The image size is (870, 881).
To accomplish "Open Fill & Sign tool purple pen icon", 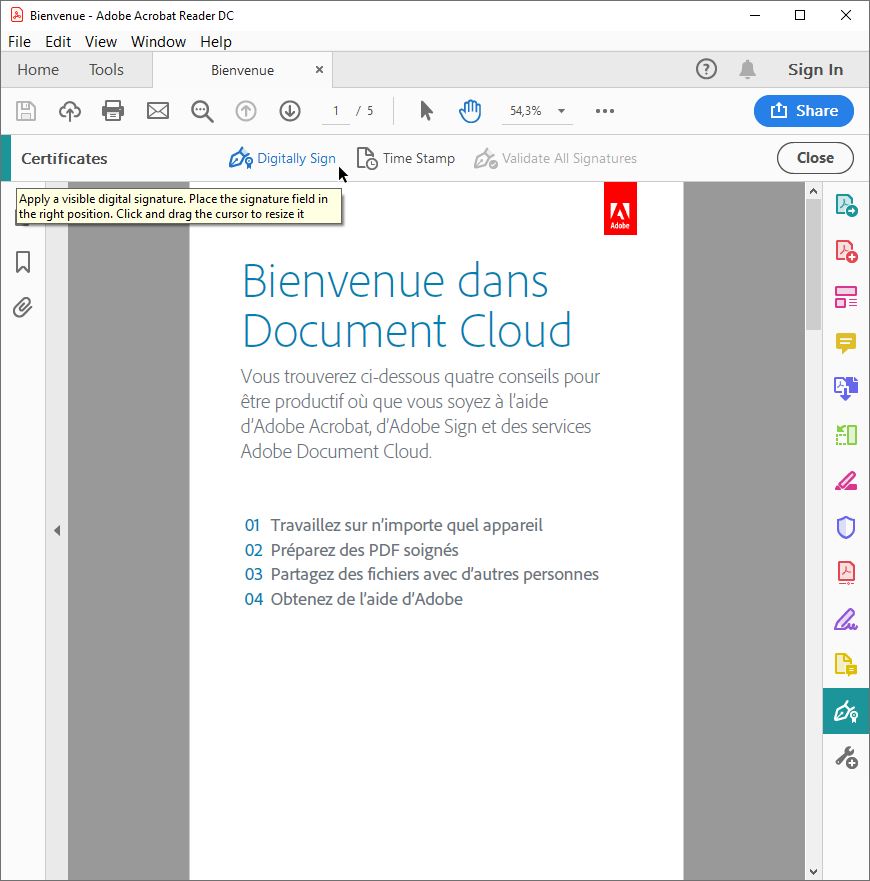I will (x=846, y=619).
